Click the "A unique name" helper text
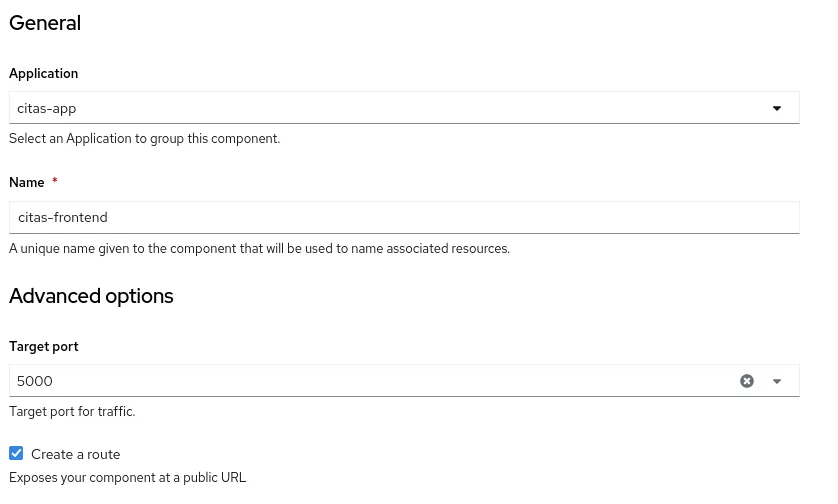 259,248
